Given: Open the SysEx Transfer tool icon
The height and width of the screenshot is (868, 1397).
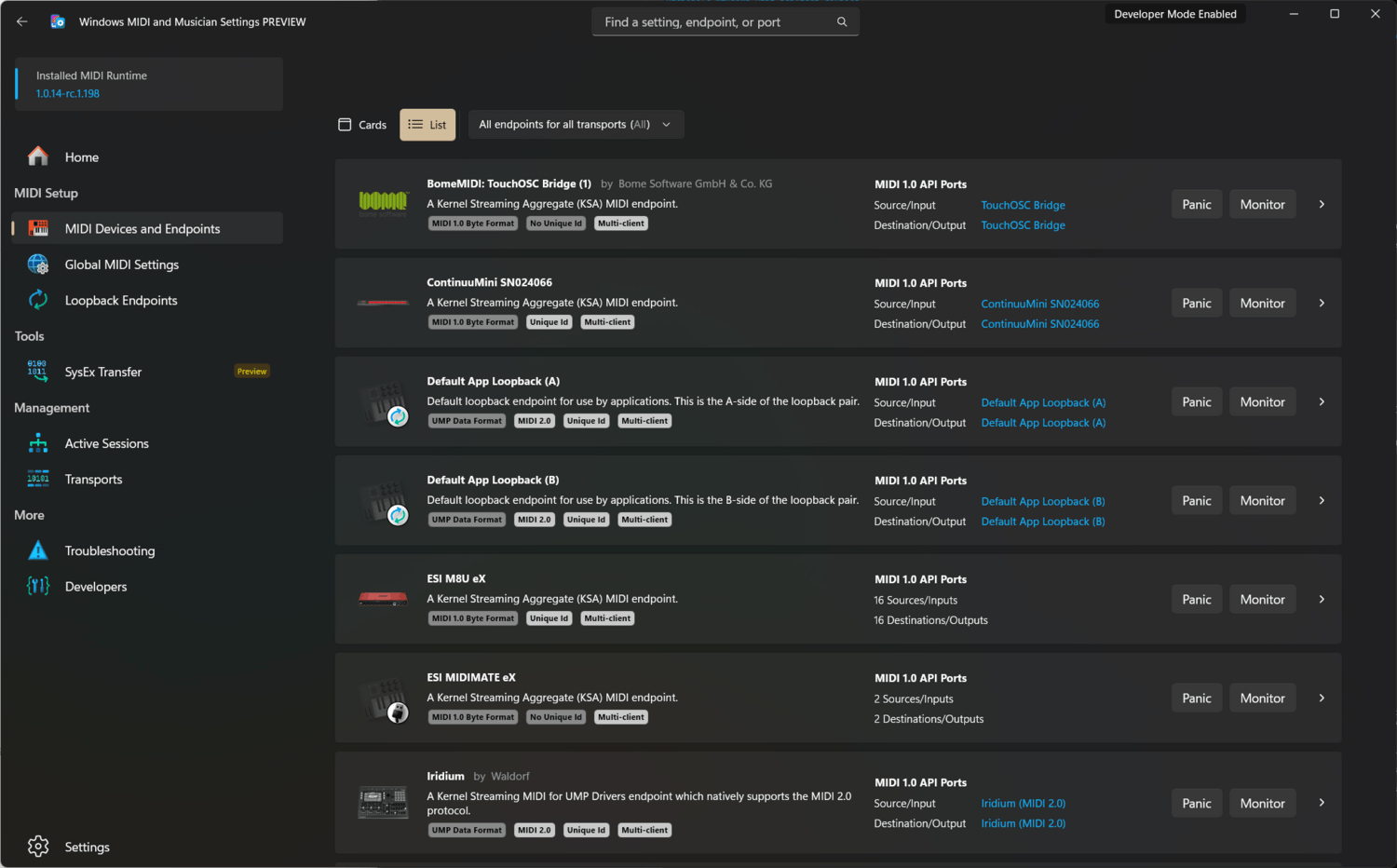Looking at the screenshot, I should pos(37,371).
